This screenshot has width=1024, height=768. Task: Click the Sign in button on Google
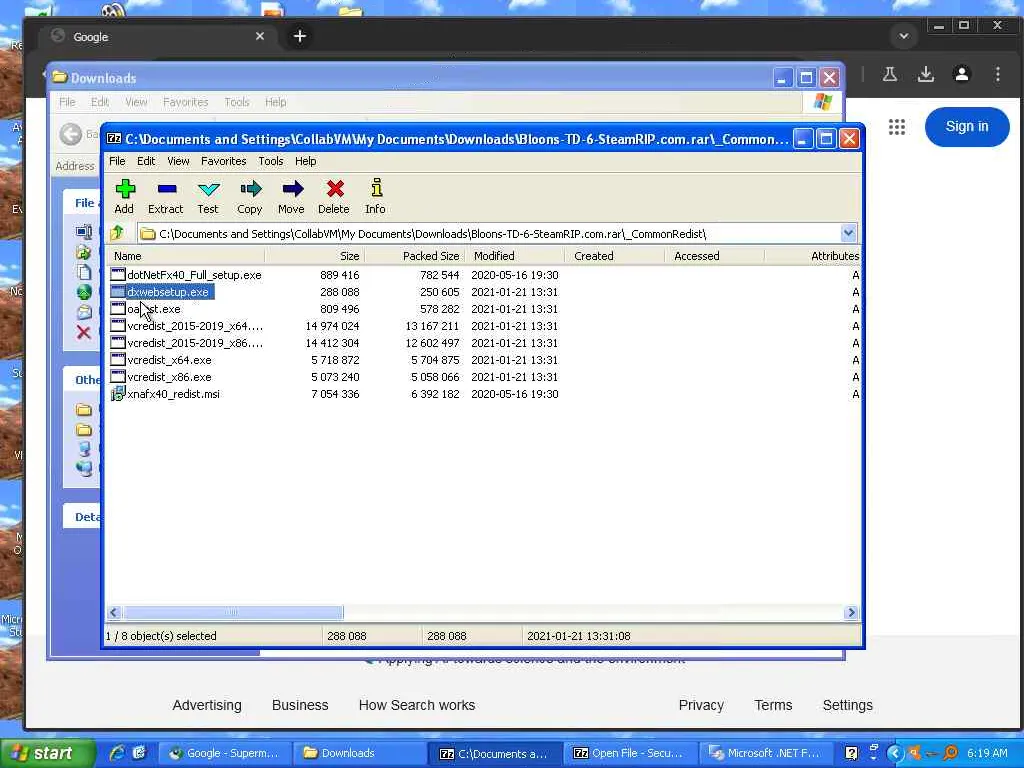967,127
